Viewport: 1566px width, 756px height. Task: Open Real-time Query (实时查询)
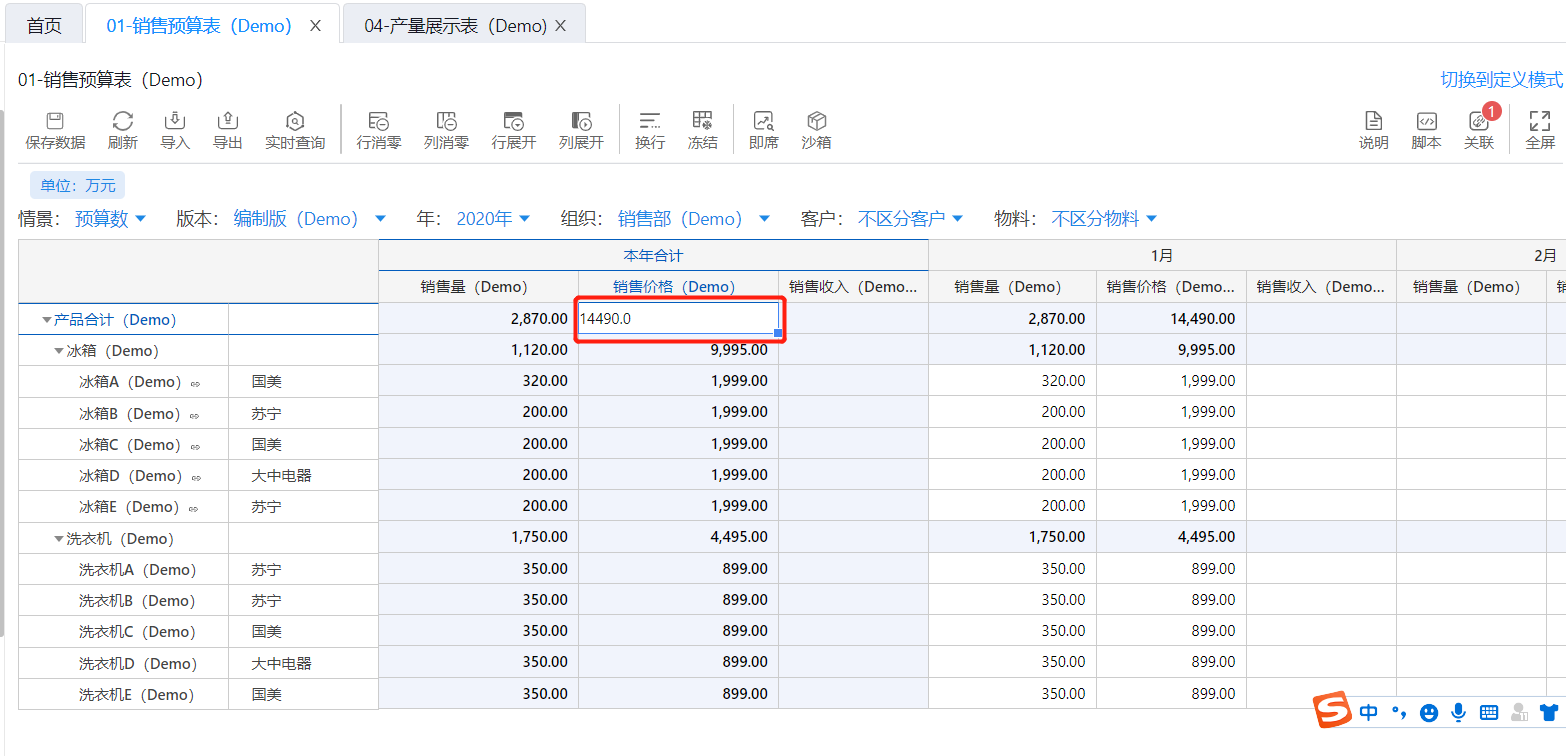tap(294, 122)
